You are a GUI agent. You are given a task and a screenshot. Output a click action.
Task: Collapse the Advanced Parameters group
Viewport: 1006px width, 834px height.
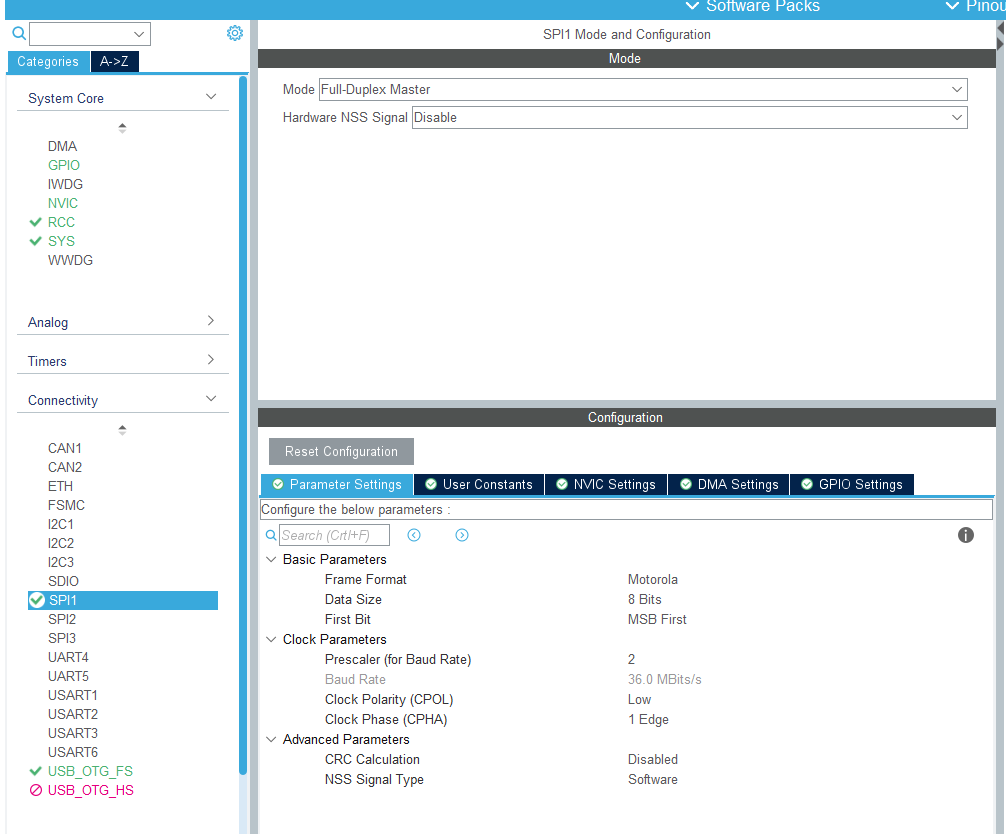click(x=271, y=740)
